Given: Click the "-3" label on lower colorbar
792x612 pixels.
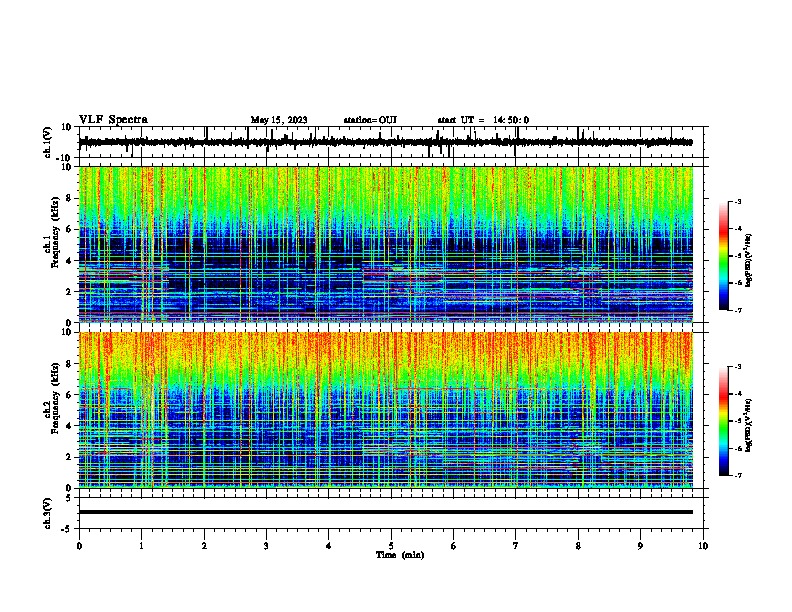Looking at the screenshot, I should click(x=738, y=367).
